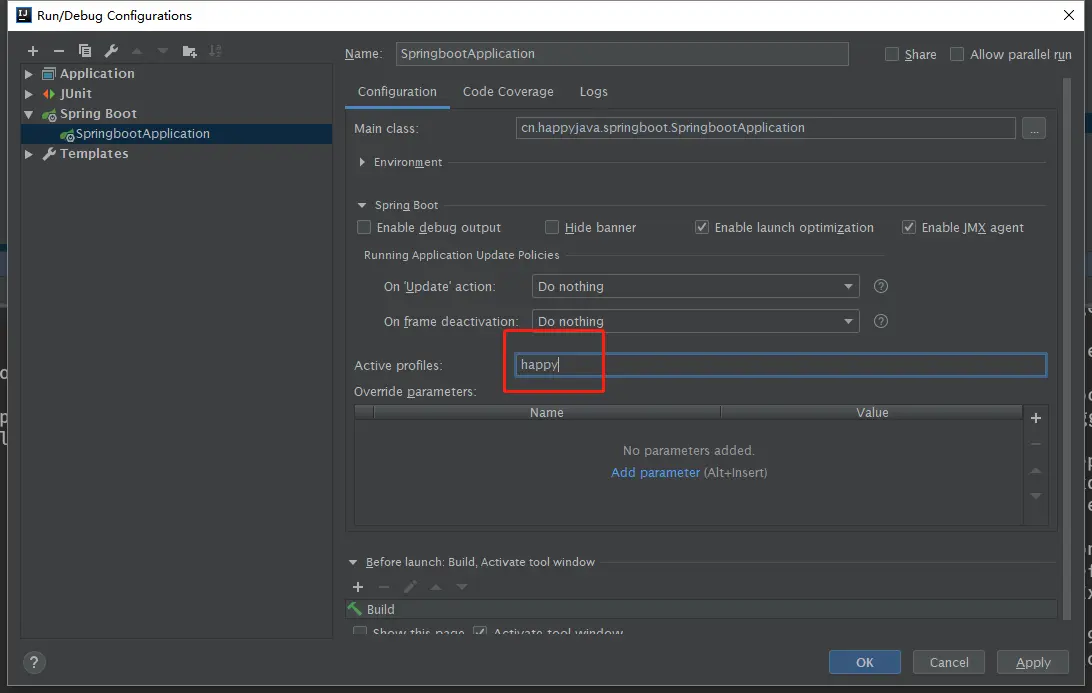Image resolution: width=1092 pixels, height=693 pixels.
Task: Disable the Enable JMX agent checkbox
Action: pyautogui.click(x=909, y=228)
